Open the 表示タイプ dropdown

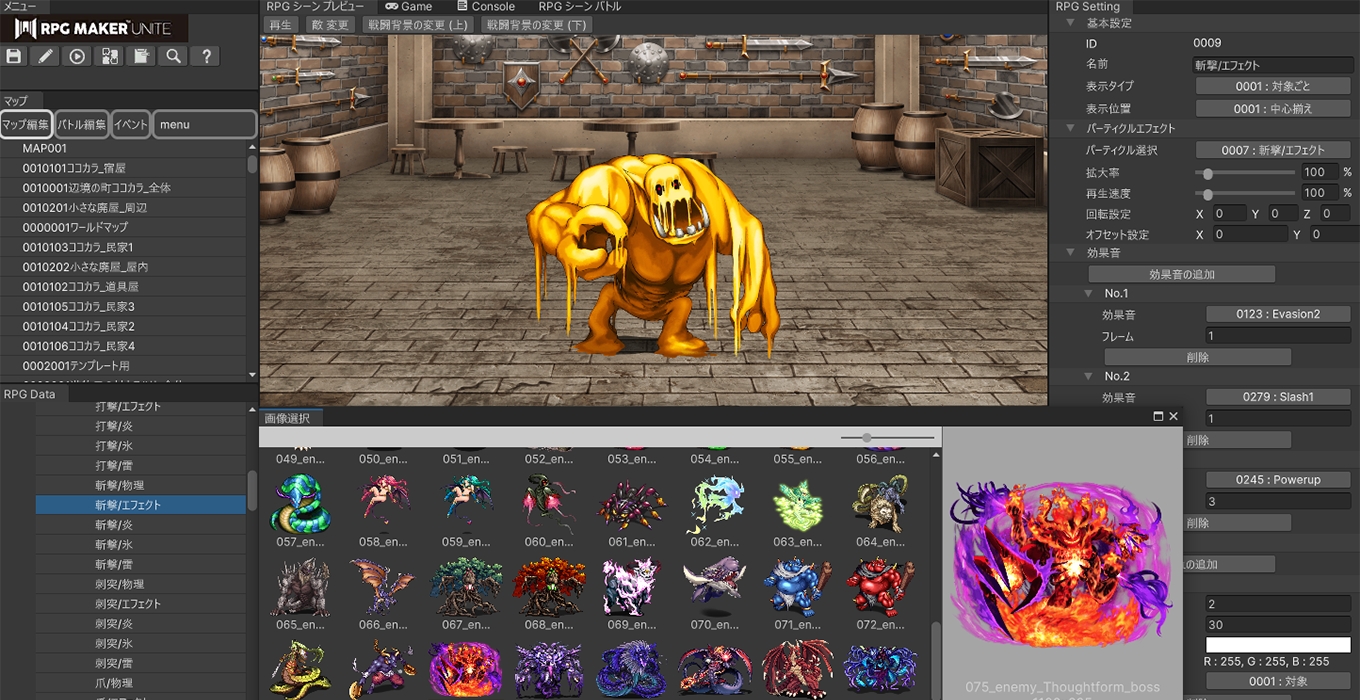(x=1273, y=87)
